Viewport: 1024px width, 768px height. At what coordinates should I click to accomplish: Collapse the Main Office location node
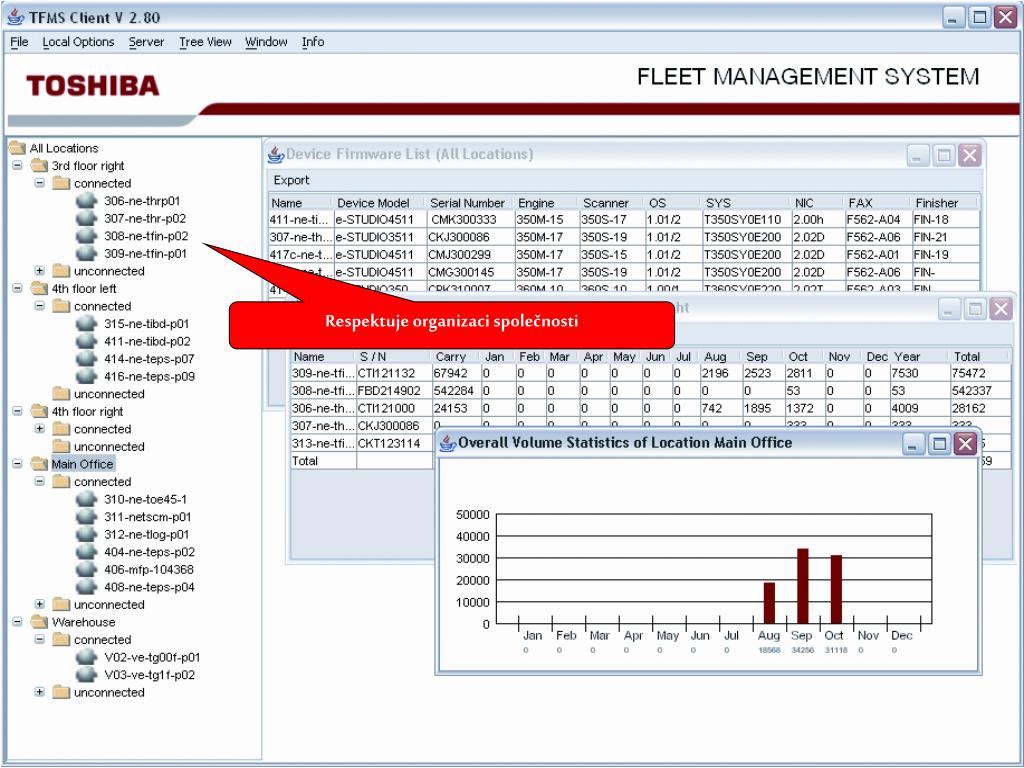[x=18, y=464]
